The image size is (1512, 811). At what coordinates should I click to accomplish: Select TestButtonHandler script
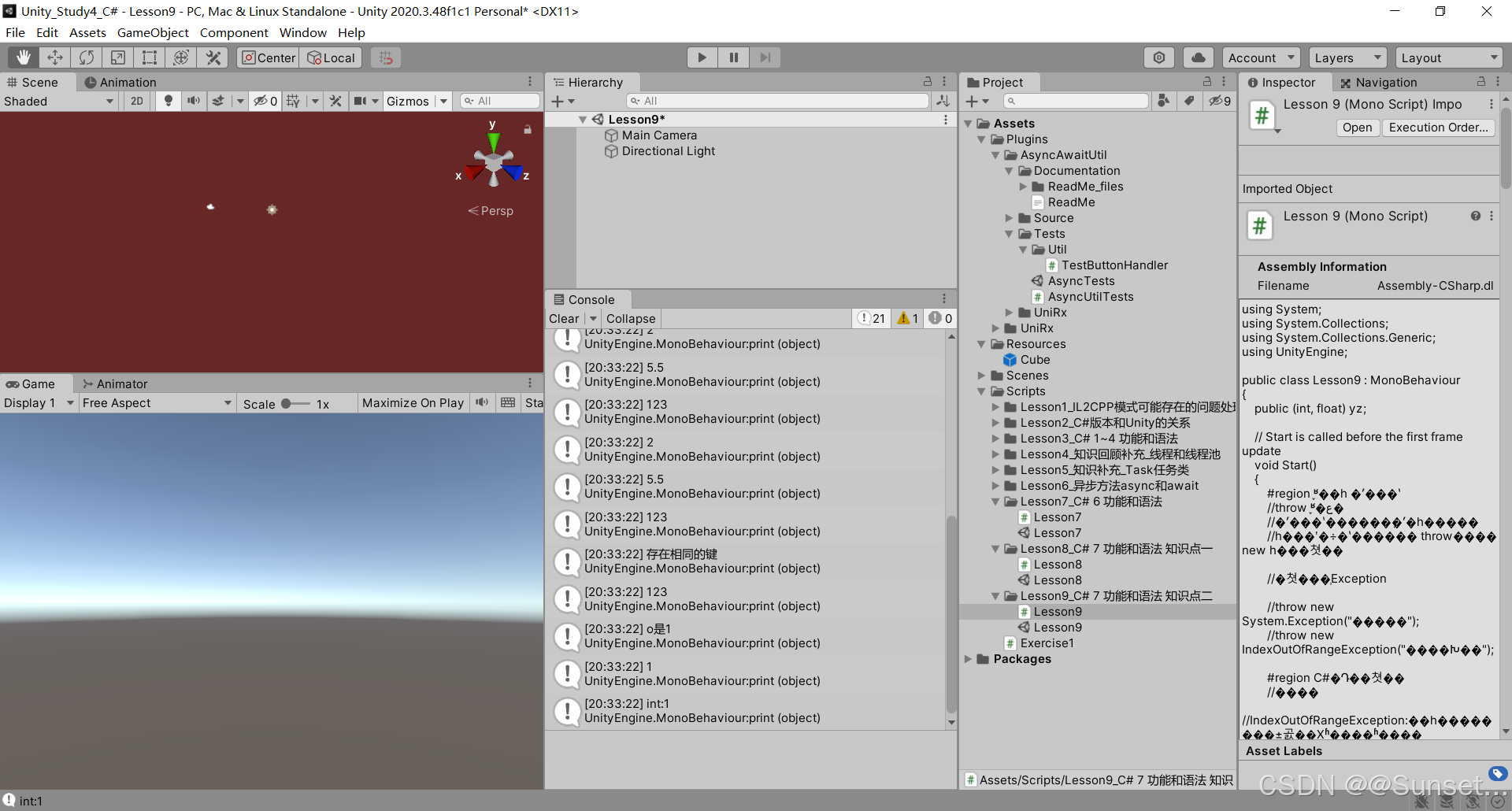click(1106, 265)
